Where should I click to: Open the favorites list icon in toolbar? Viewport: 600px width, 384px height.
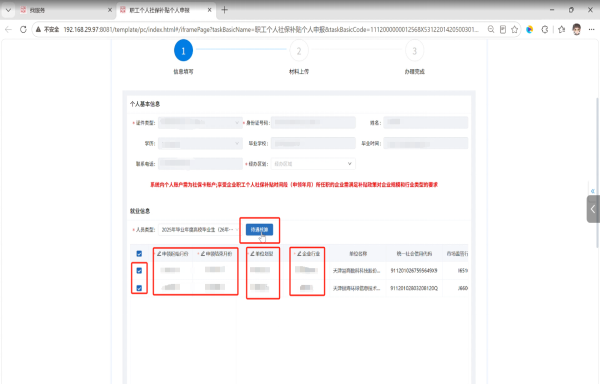tap(561, 29)
